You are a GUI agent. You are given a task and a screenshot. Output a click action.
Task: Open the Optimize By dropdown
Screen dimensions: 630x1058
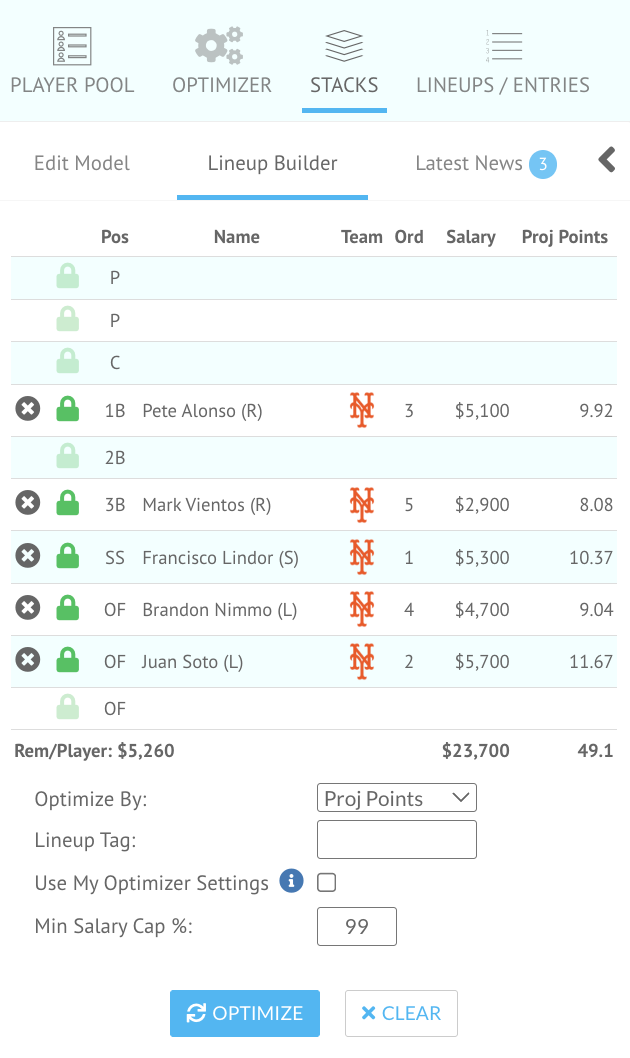tap(397, 798)
